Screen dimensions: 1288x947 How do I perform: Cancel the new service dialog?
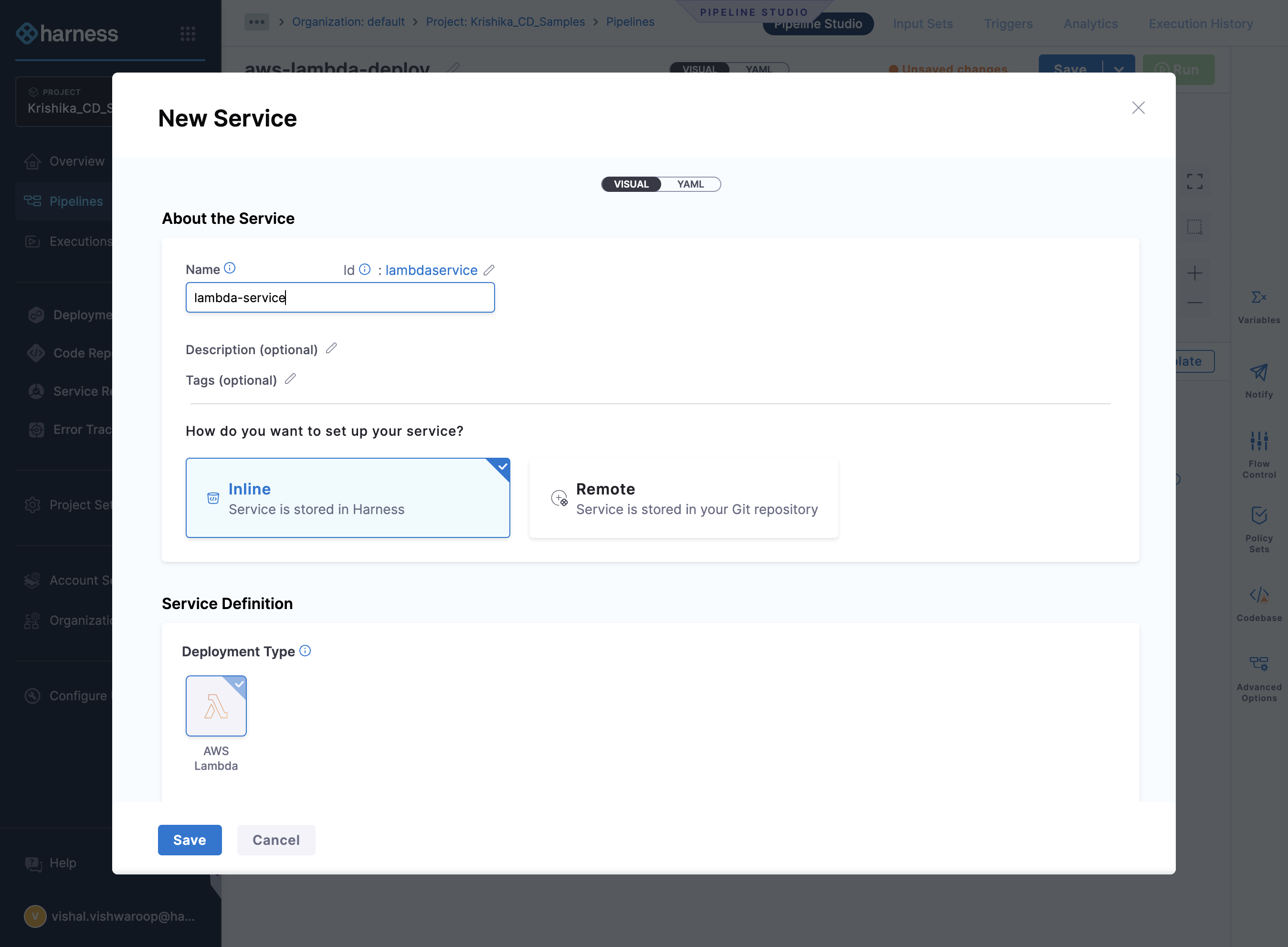[x=276, y=840]
